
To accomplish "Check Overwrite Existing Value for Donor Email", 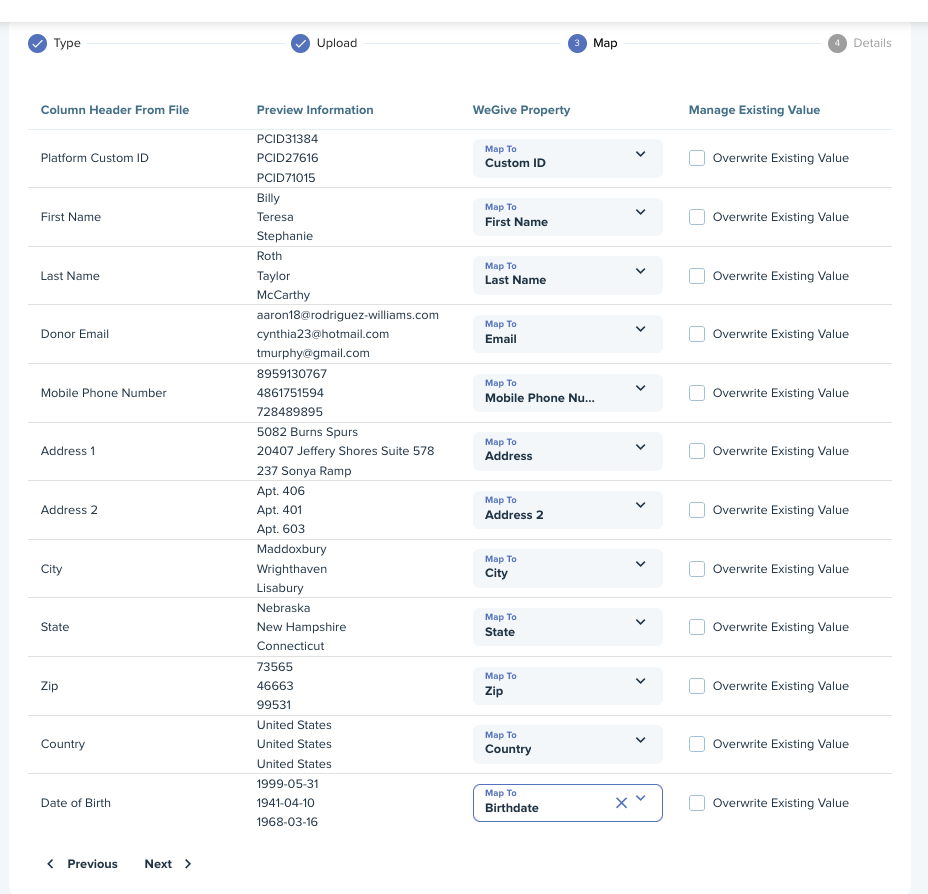I will click(697, 334).
